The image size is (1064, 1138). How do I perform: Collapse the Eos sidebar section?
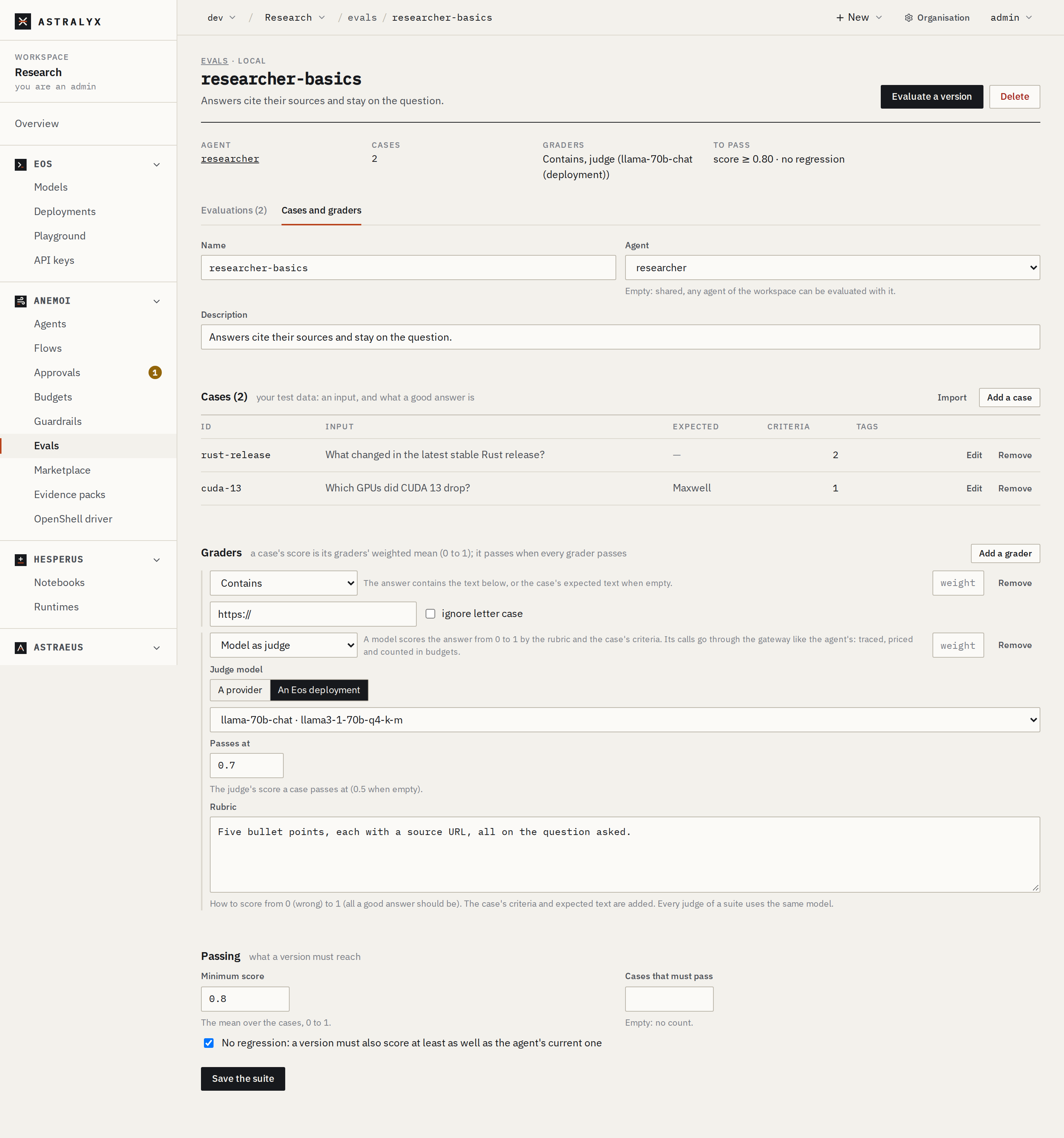[x=156, y=165]
